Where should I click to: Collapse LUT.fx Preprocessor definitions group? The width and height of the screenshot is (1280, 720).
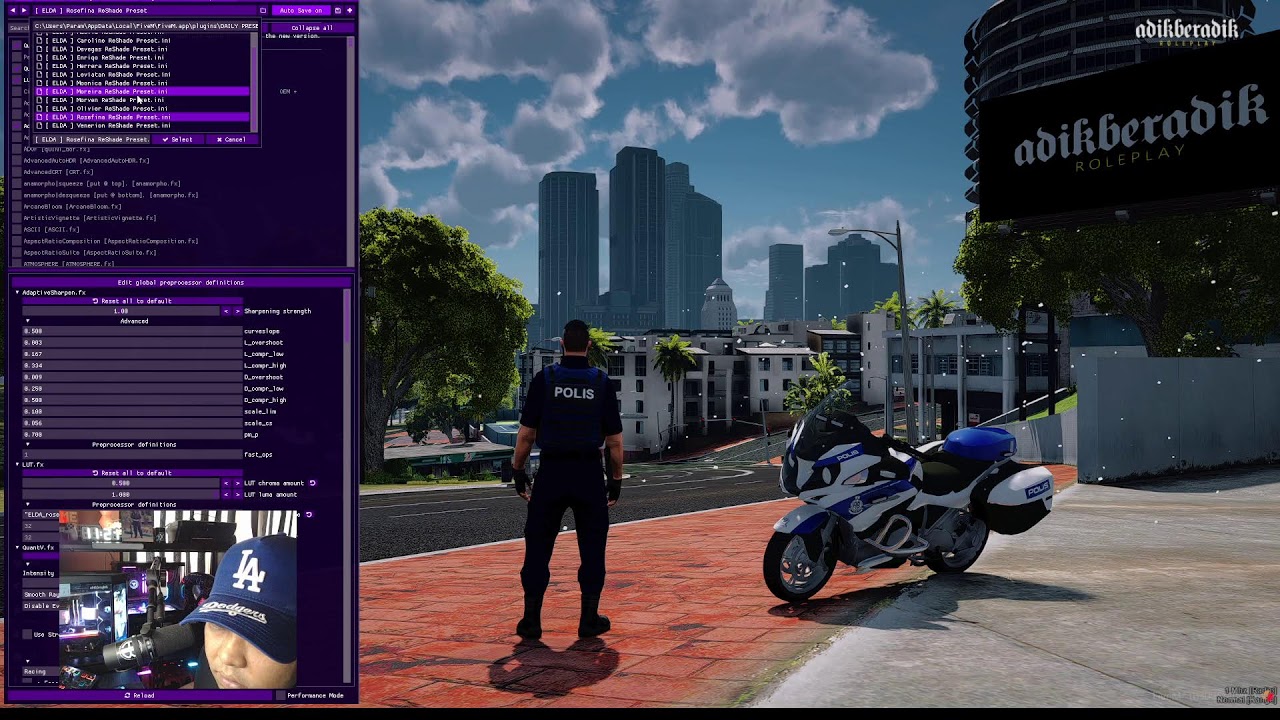(x=27, y=504)
